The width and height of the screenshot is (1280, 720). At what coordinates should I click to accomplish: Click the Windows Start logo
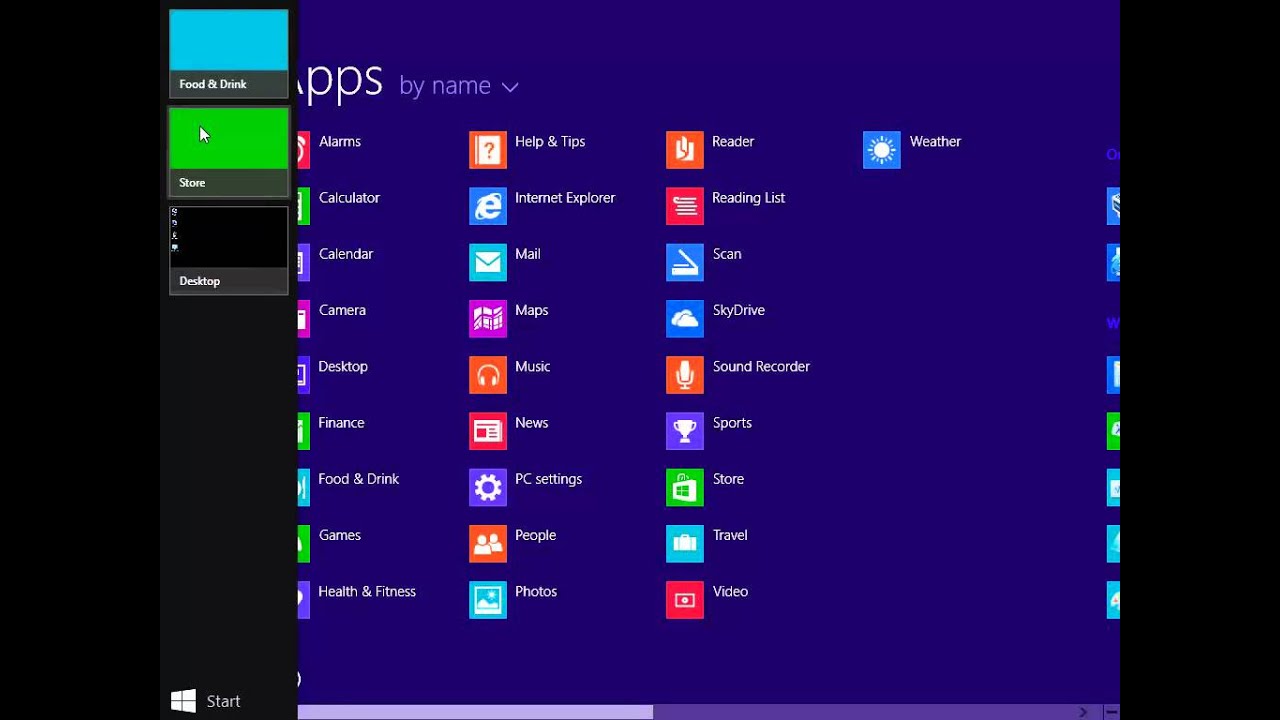pos(183,701)
